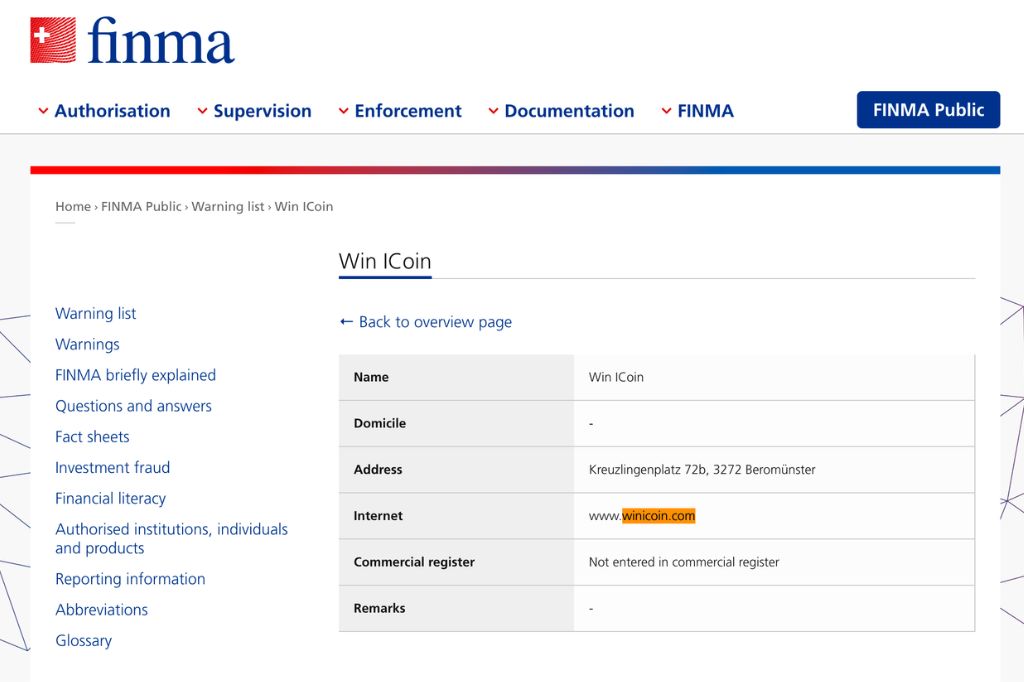The image size is (1024, 682).
Task: Click the FINMA logo in the header
Action: tap(132, 41)
